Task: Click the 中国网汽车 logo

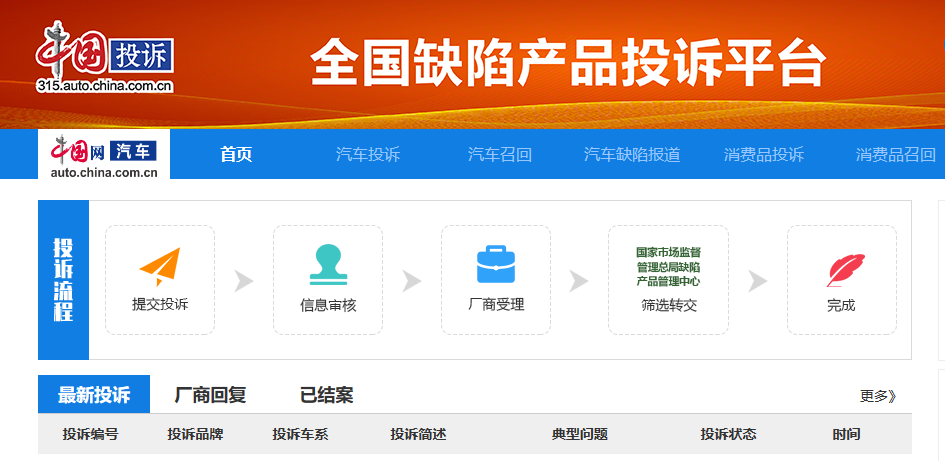Action: coord(104,155)
